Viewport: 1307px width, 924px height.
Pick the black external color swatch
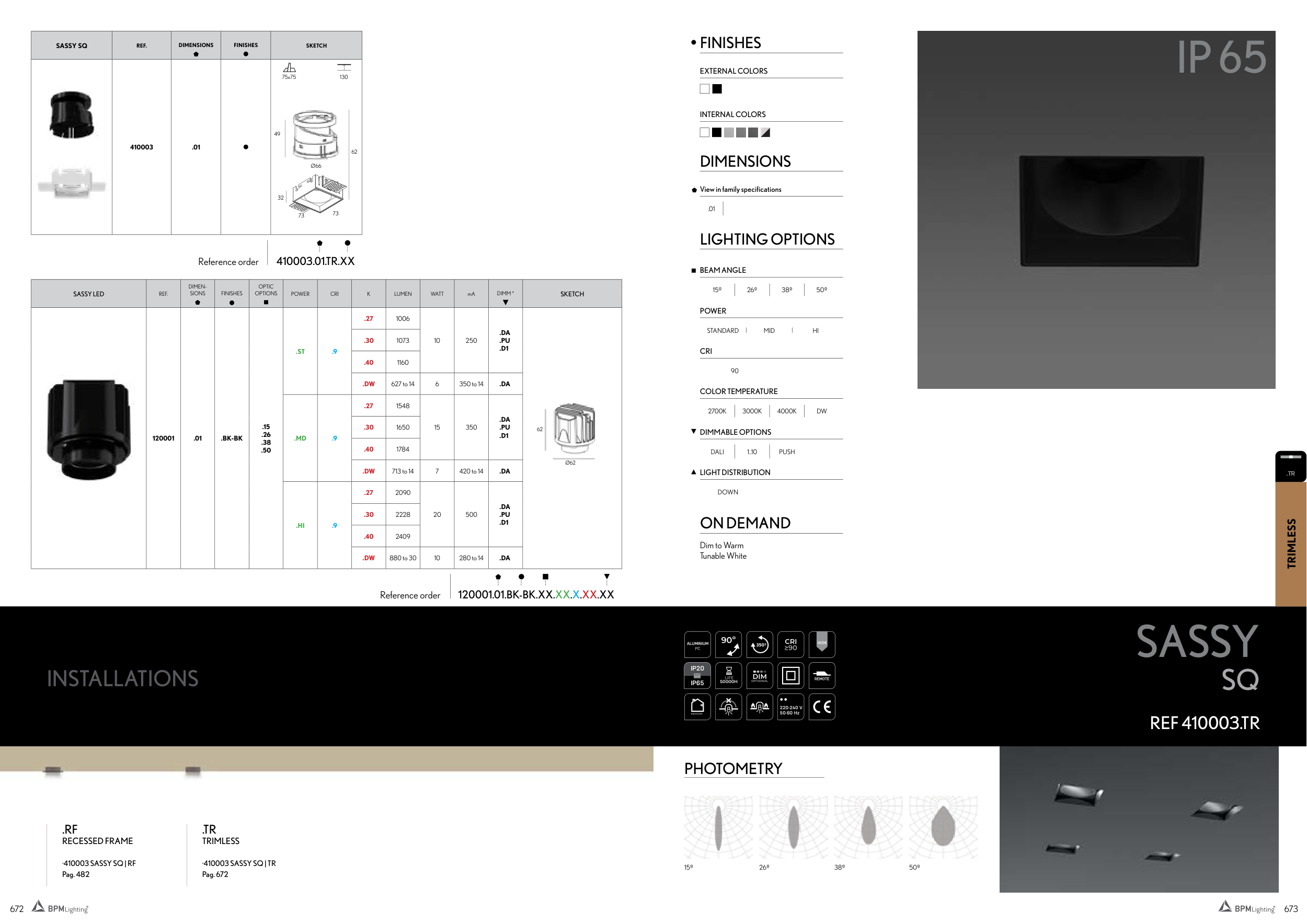point(717,89)
